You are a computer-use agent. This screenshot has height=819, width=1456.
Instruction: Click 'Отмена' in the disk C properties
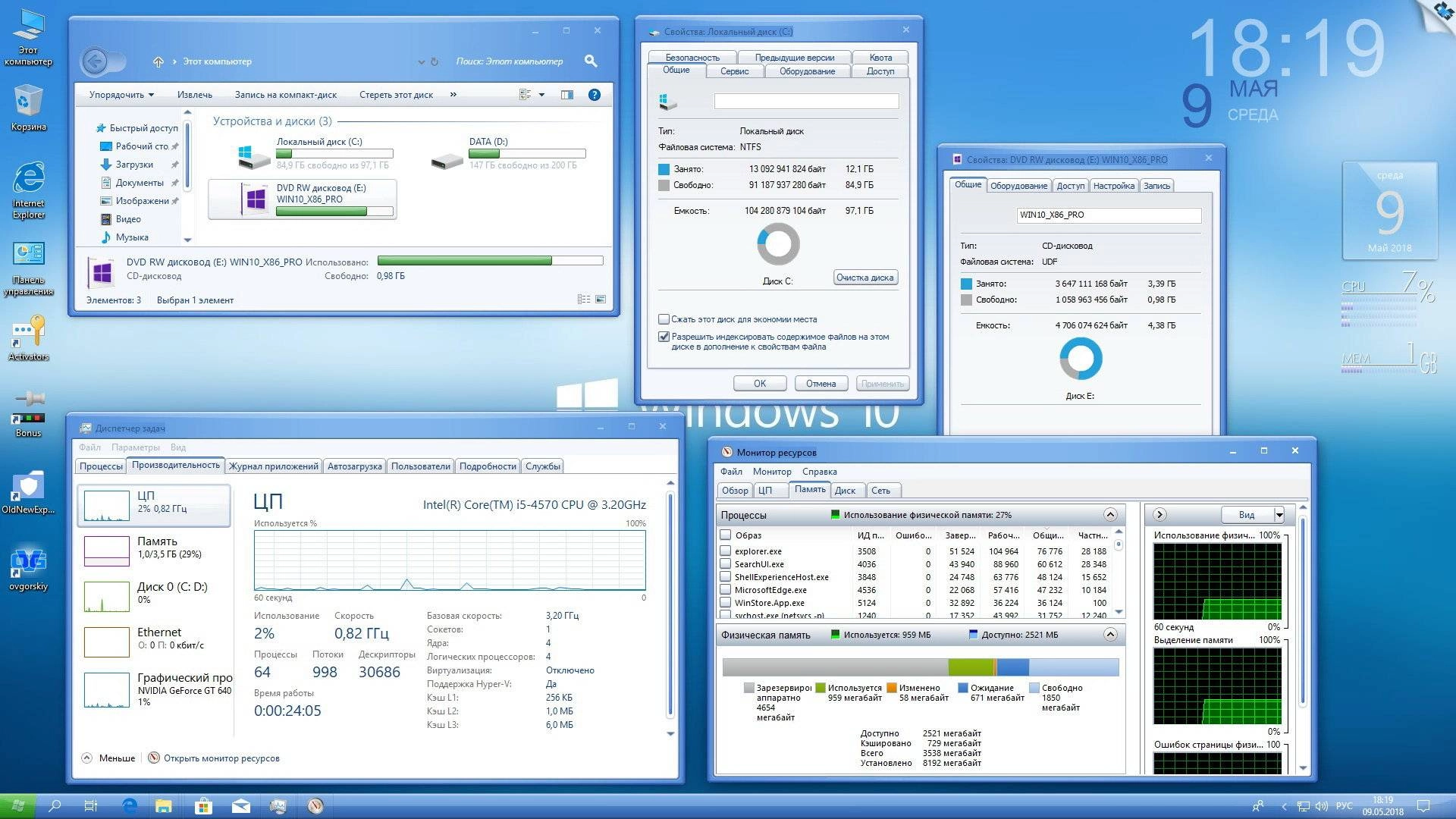coord(821,384)
